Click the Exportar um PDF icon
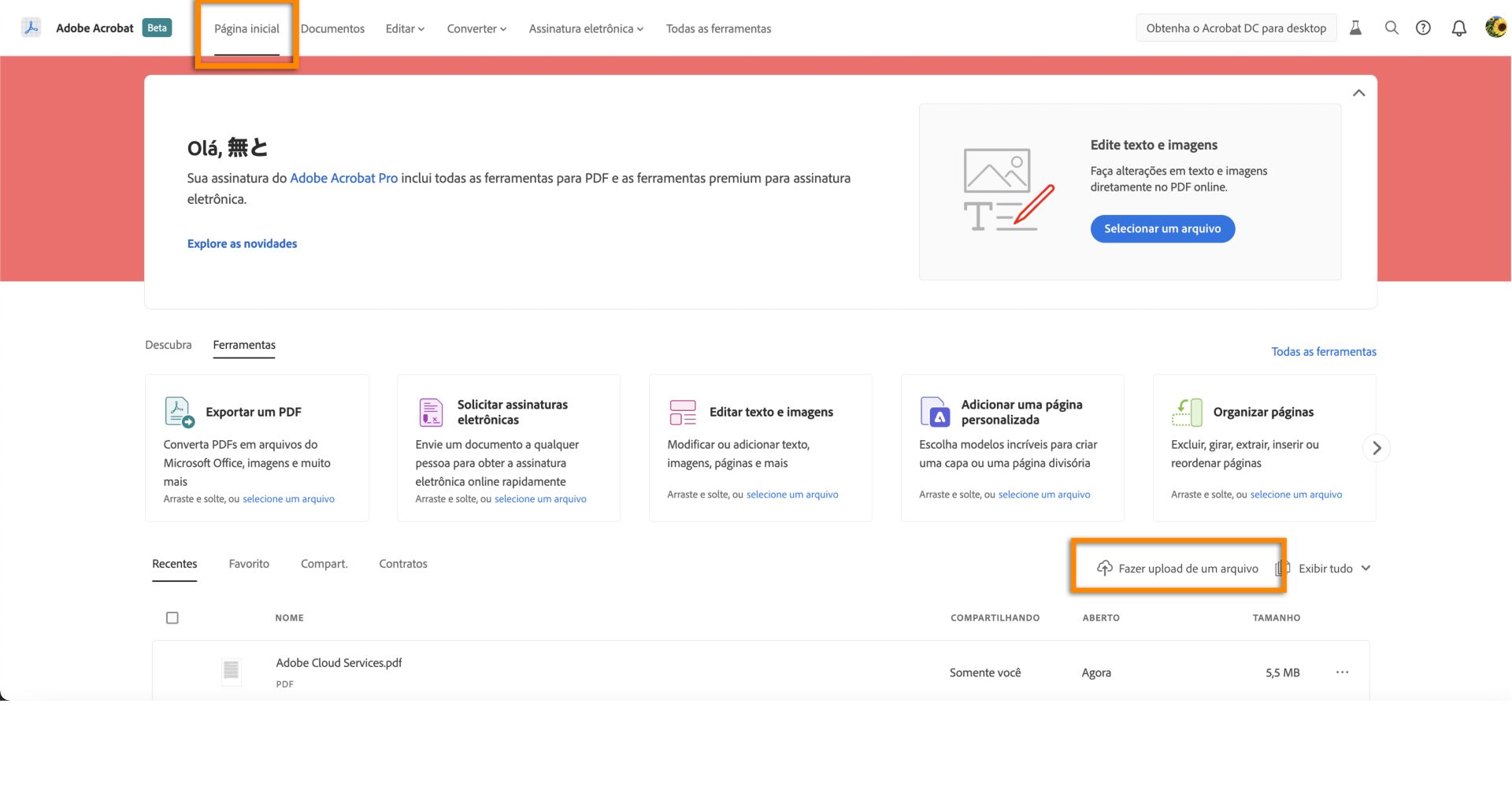 pos(179,412)
